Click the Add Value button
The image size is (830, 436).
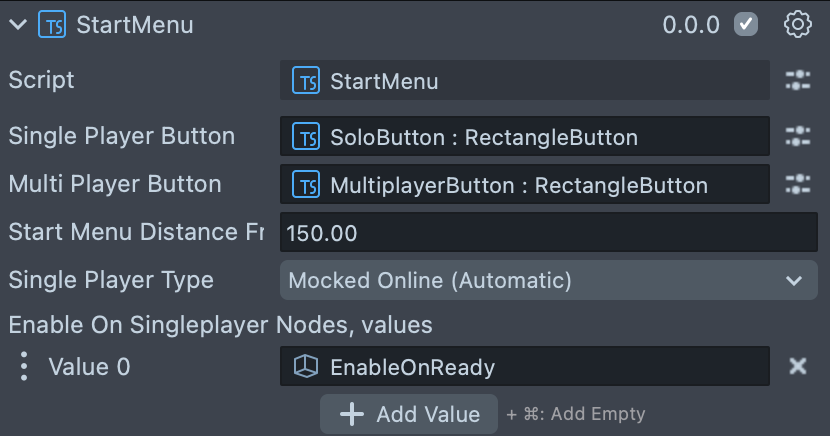point(409,414)
